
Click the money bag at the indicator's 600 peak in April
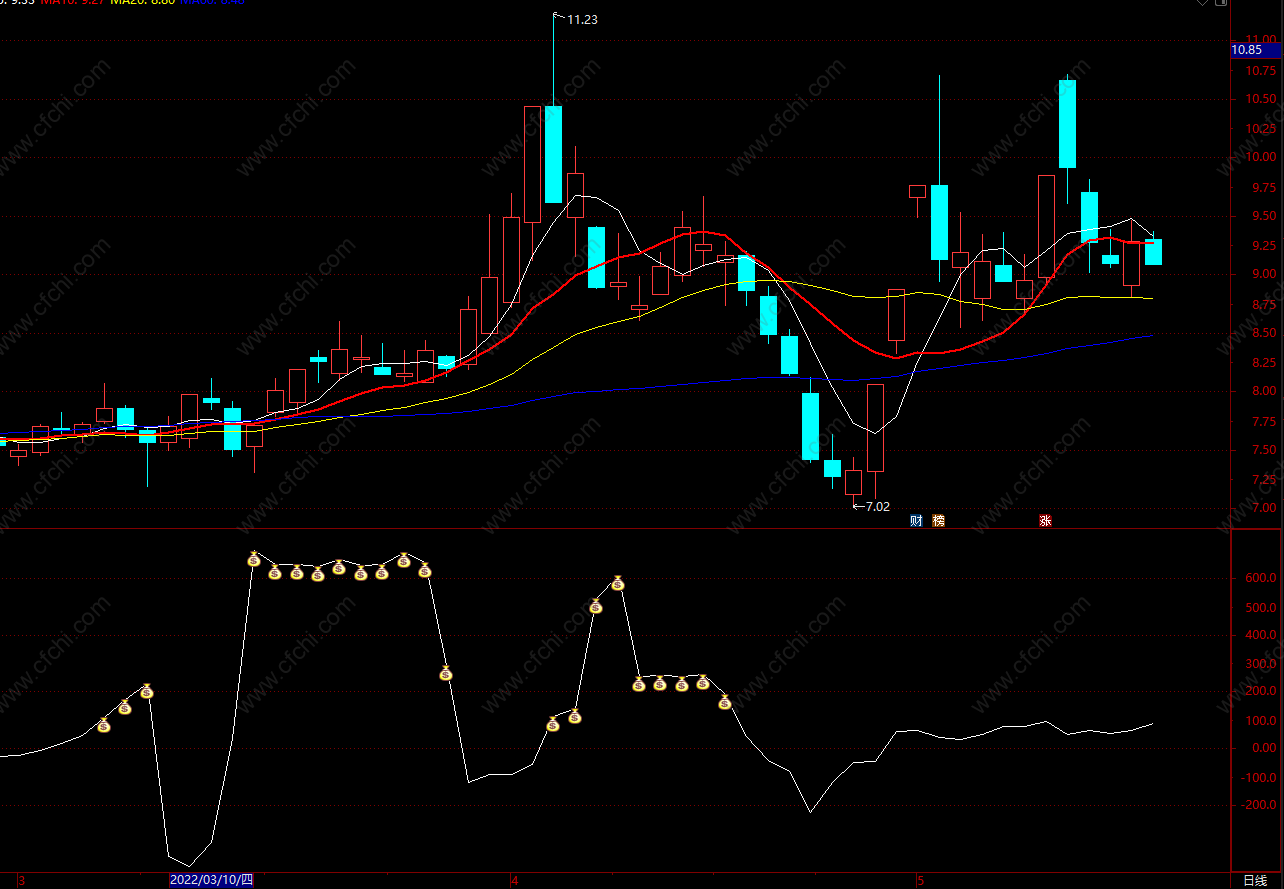pyautogui.click(x=618, y=582)
